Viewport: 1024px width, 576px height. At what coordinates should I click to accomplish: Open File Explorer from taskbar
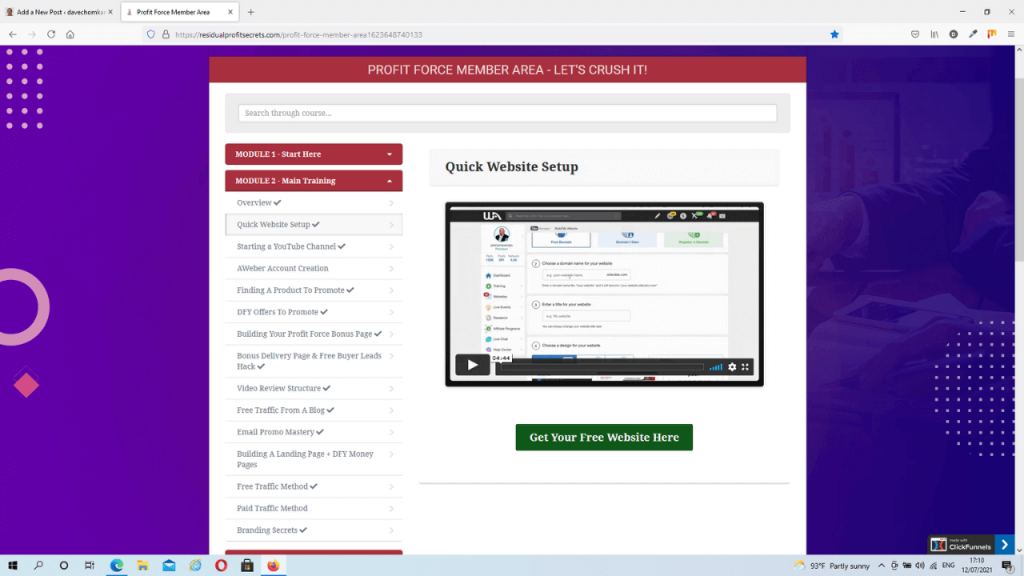pos(142,566)
